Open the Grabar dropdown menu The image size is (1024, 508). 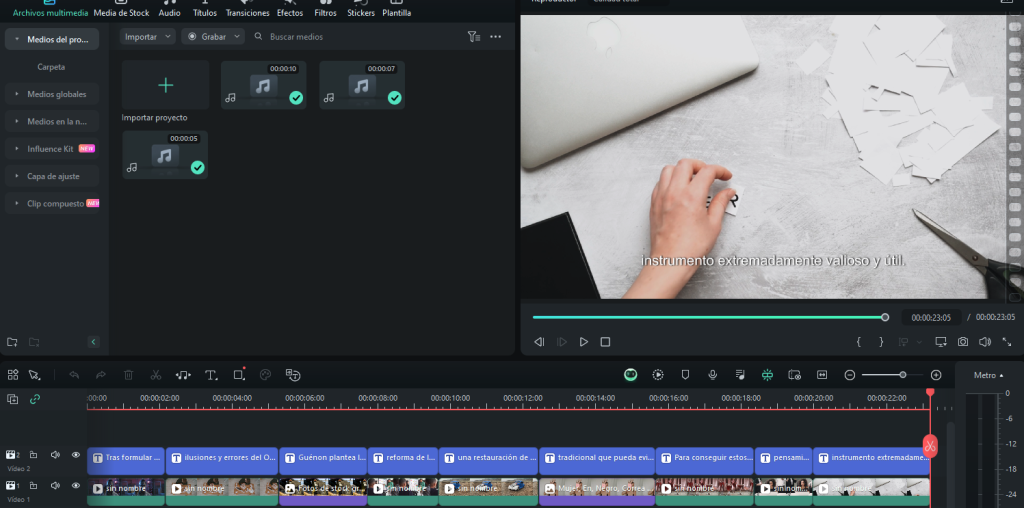(x=213, y=36)
